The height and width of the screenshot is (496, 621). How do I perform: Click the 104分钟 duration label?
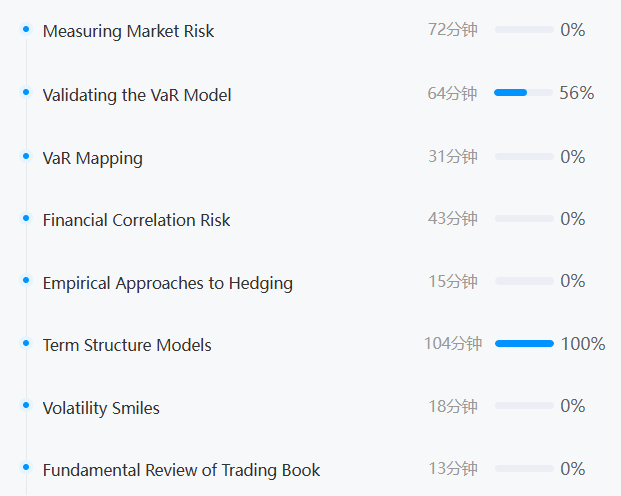452,344
